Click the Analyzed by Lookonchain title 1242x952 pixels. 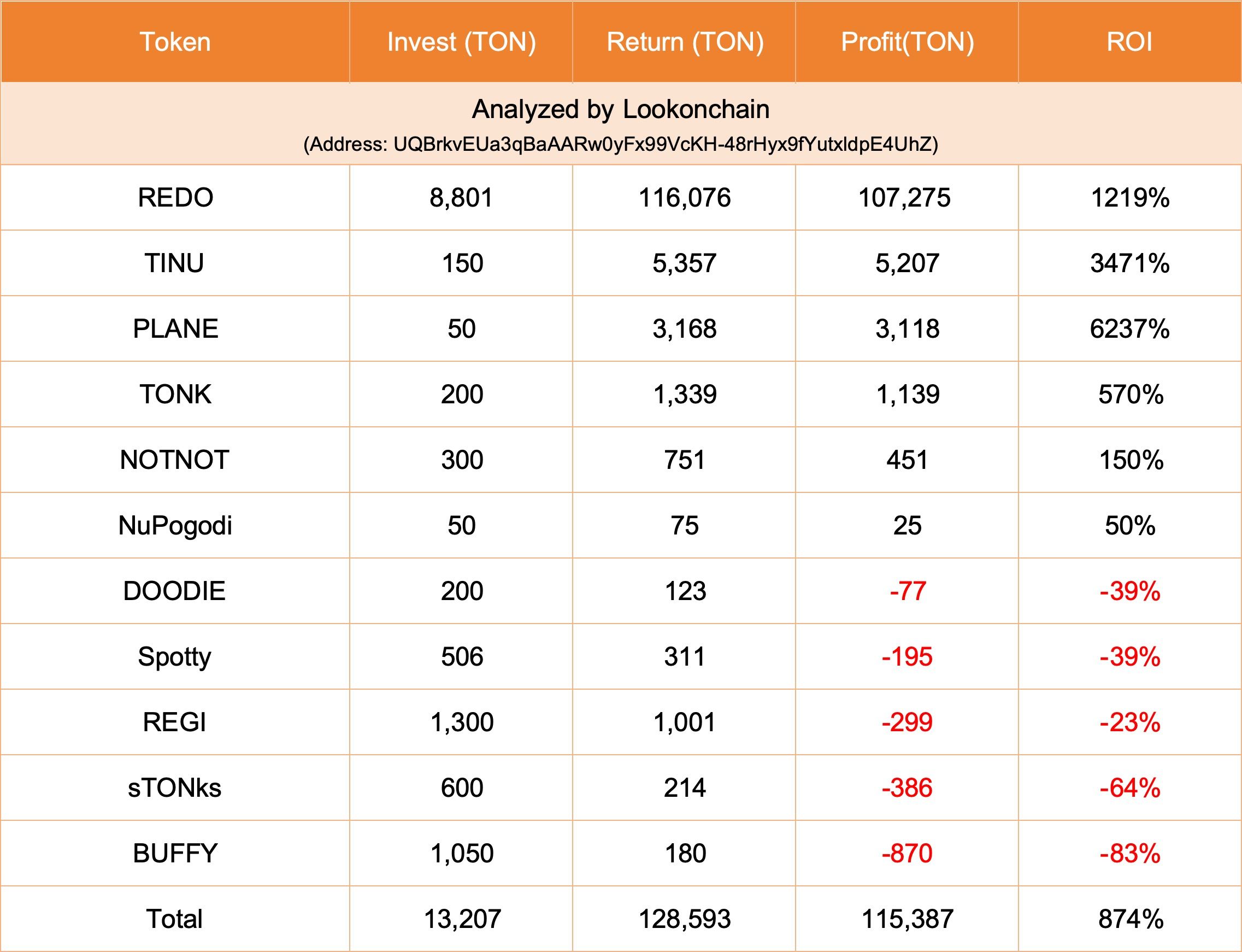(620, 109)
